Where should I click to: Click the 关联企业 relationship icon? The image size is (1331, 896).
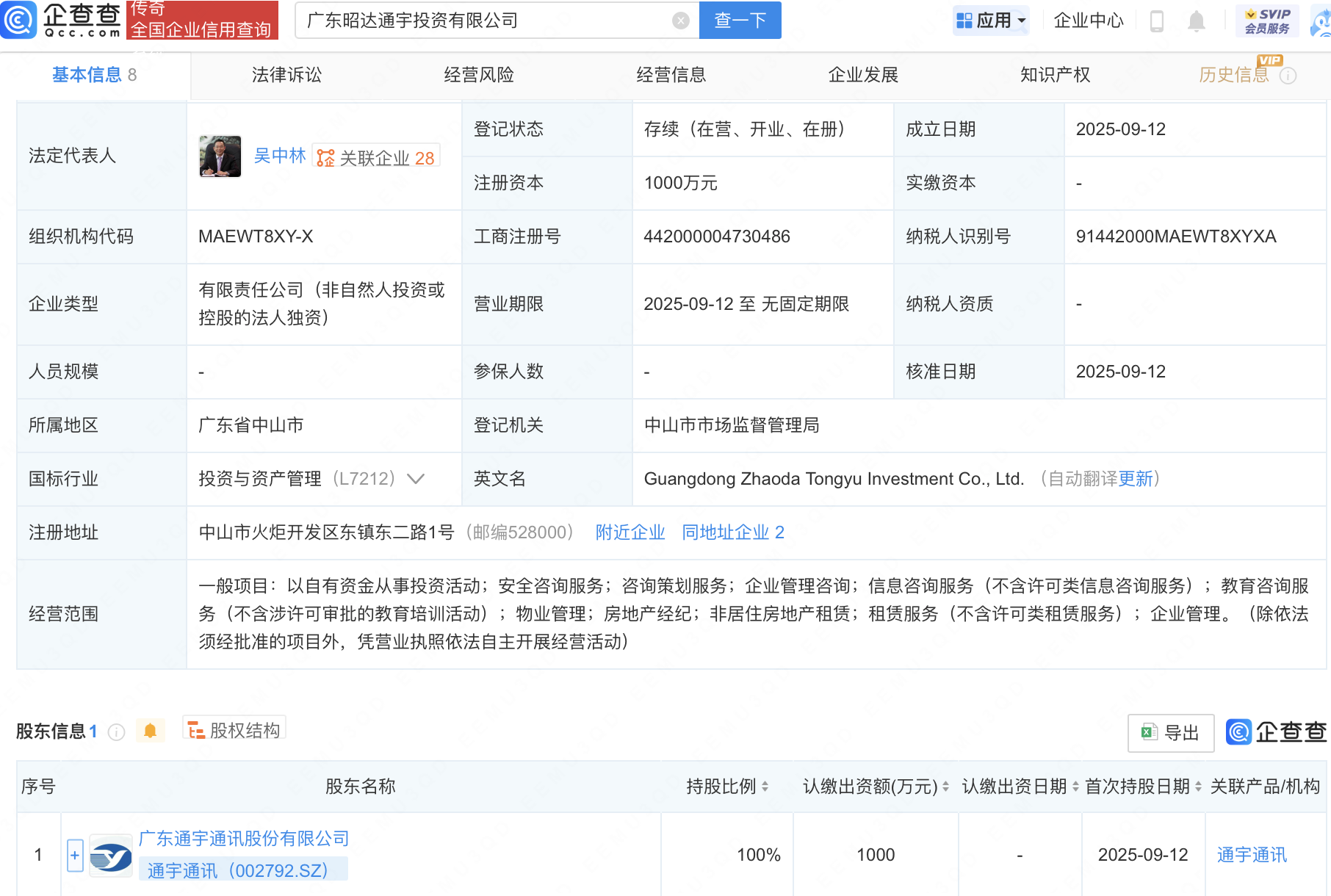pos(325,158)
